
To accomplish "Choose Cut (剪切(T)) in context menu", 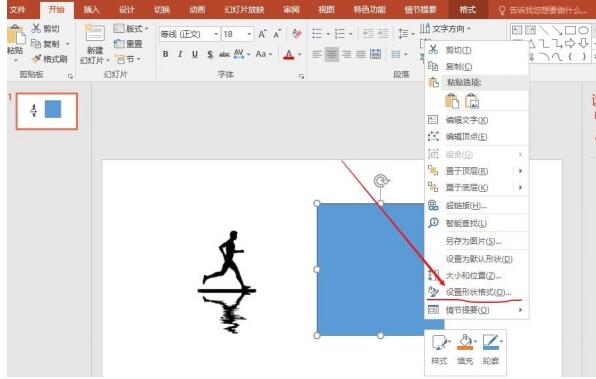I will click(477, 50).
